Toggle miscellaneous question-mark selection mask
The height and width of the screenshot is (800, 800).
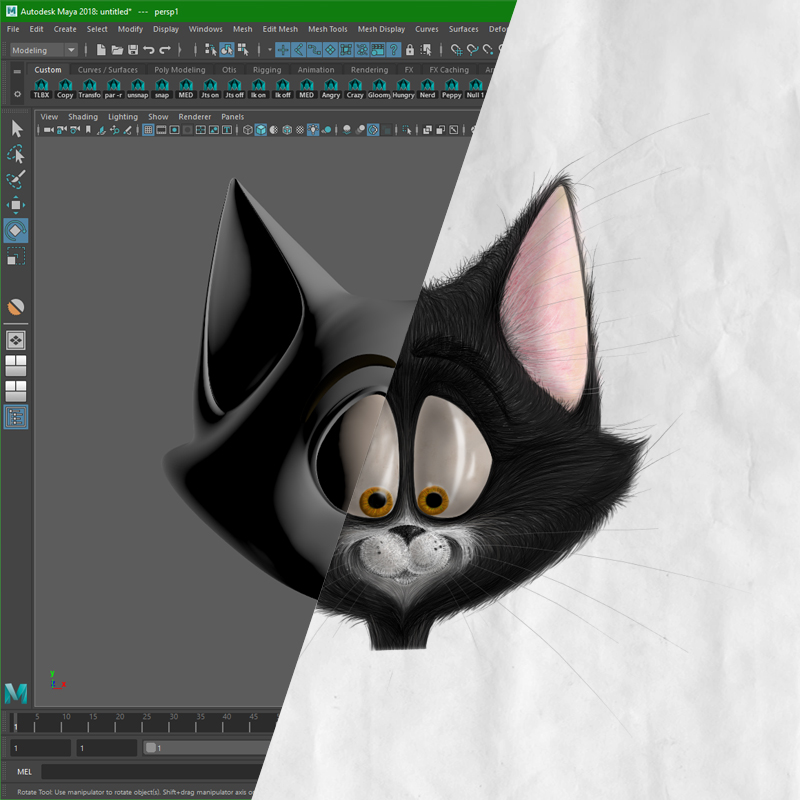tap(393, 49)
